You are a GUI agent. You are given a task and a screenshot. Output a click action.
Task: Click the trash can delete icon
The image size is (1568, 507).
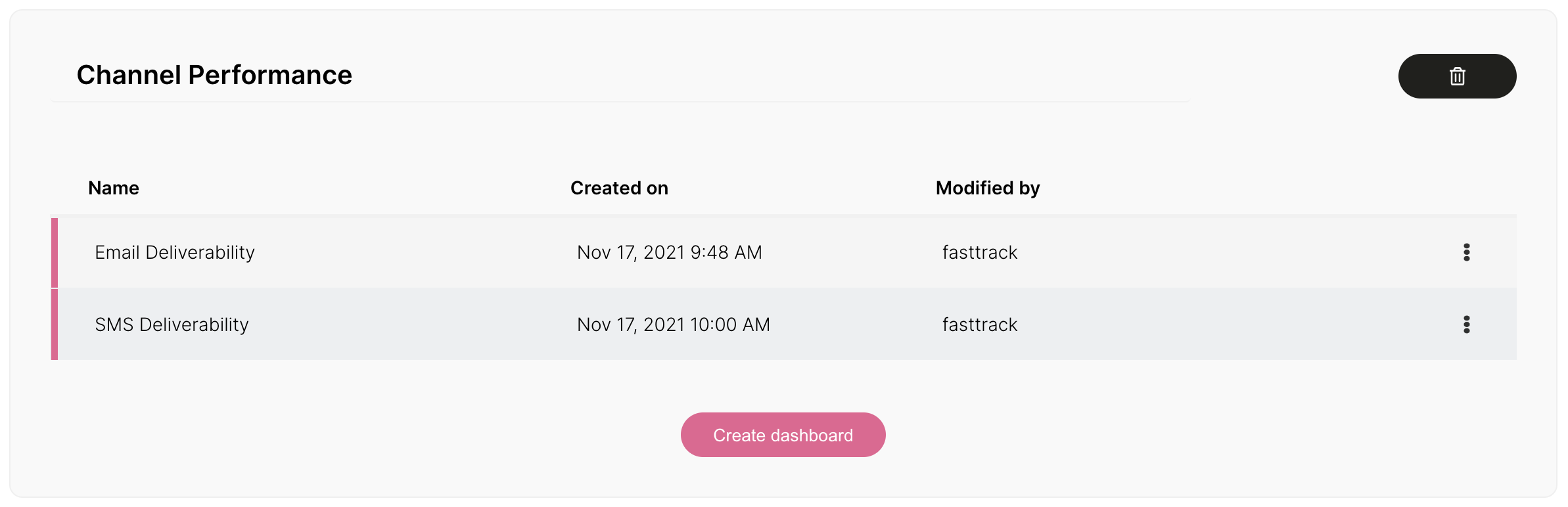pos(1457,76)
